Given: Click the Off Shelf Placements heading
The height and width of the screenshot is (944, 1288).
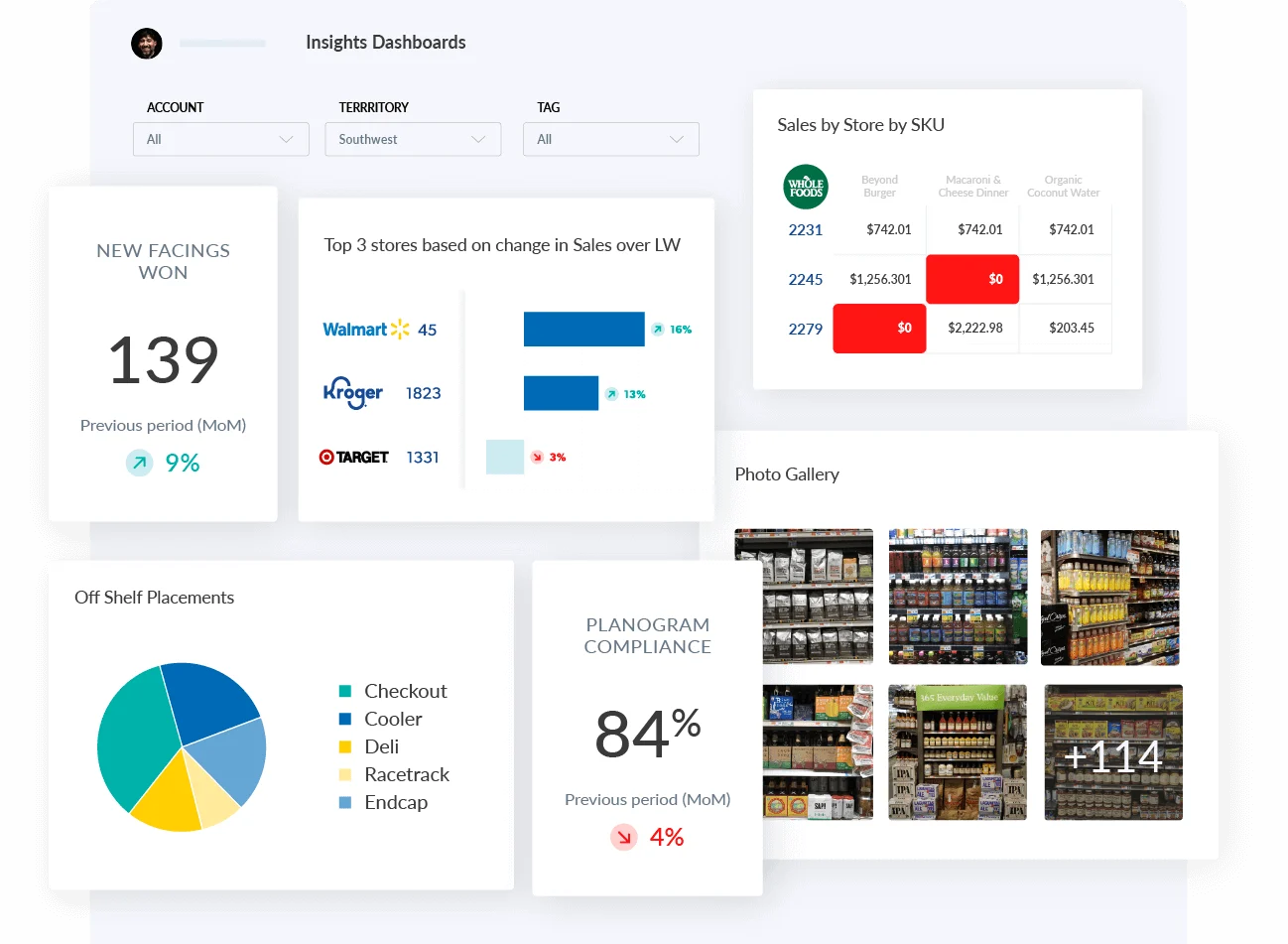Looking at the screenshot, I should [x=154, y=598].
